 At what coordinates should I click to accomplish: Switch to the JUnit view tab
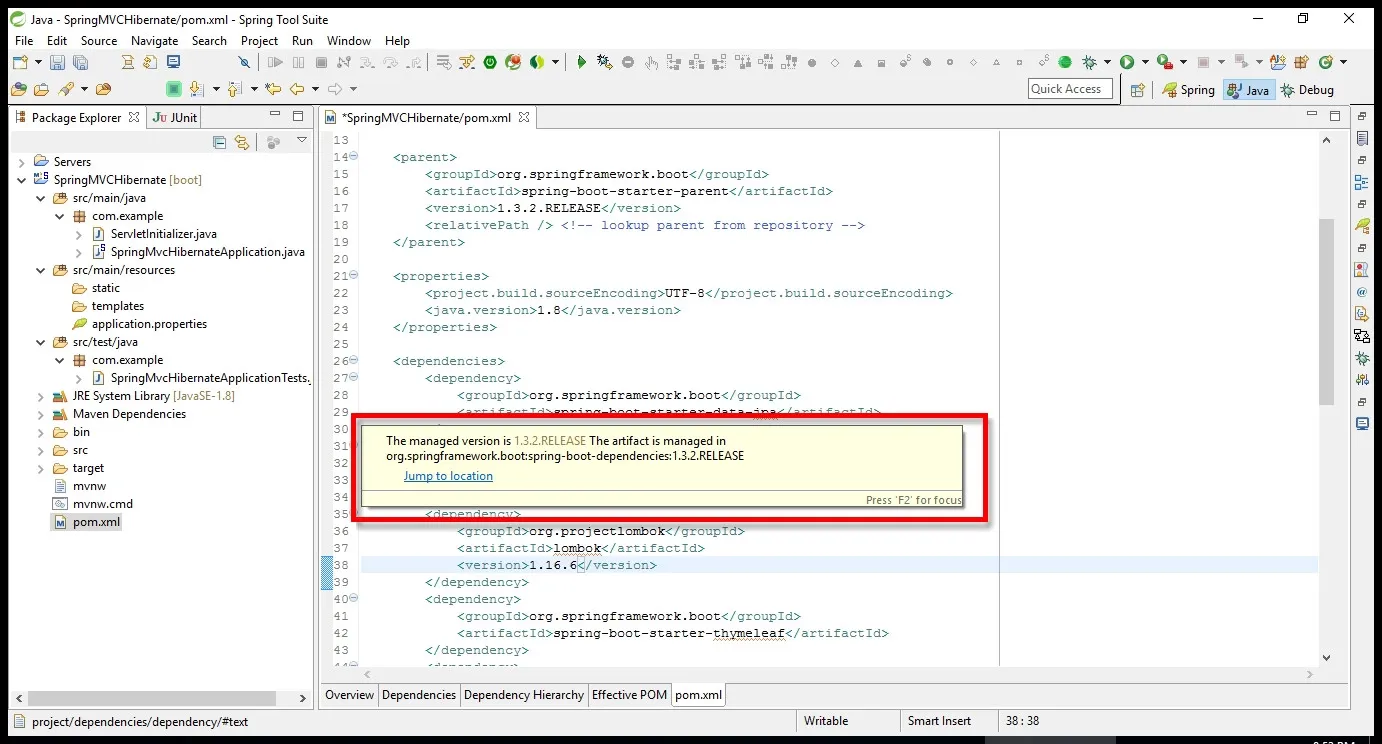[174, 117]
